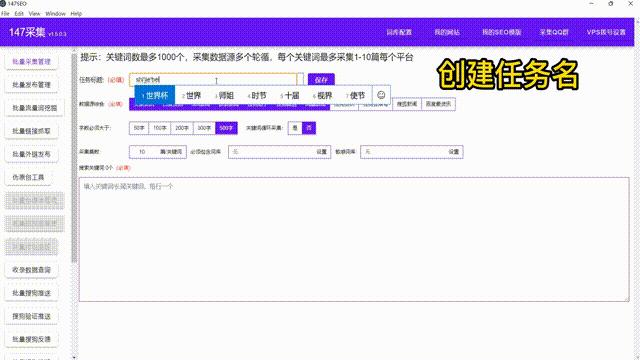Choose the 200字 minimum word count option
The image size is (640, 360).
[x=182, y=128]
